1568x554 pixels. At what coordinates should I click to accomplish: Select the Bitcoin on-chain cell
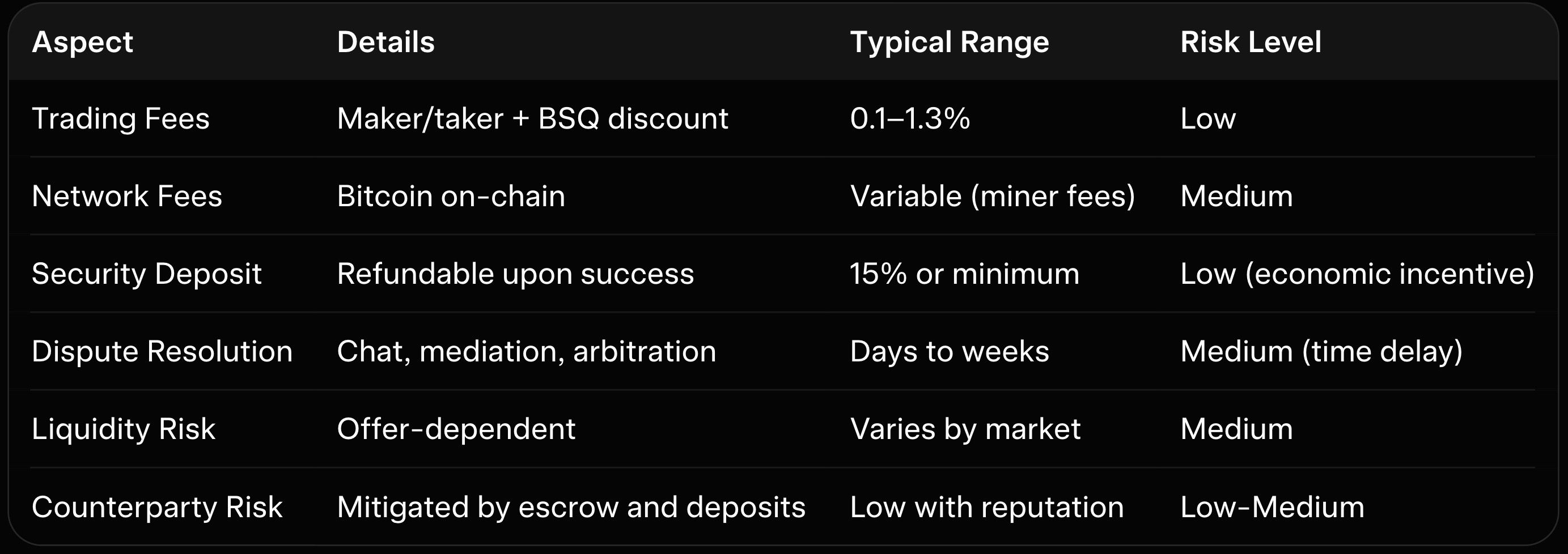(x=451, y=196)
